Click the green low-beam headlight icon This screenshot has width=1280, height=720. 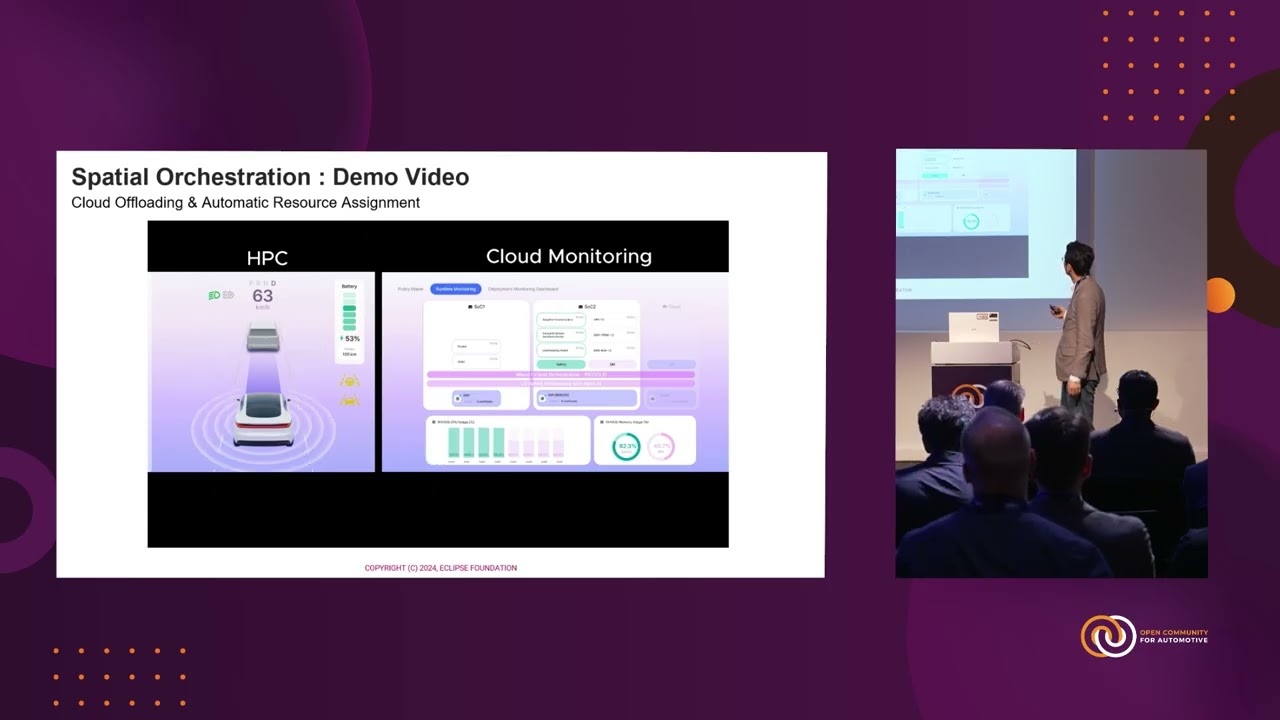pyautogui.click(x=214, y=295)
